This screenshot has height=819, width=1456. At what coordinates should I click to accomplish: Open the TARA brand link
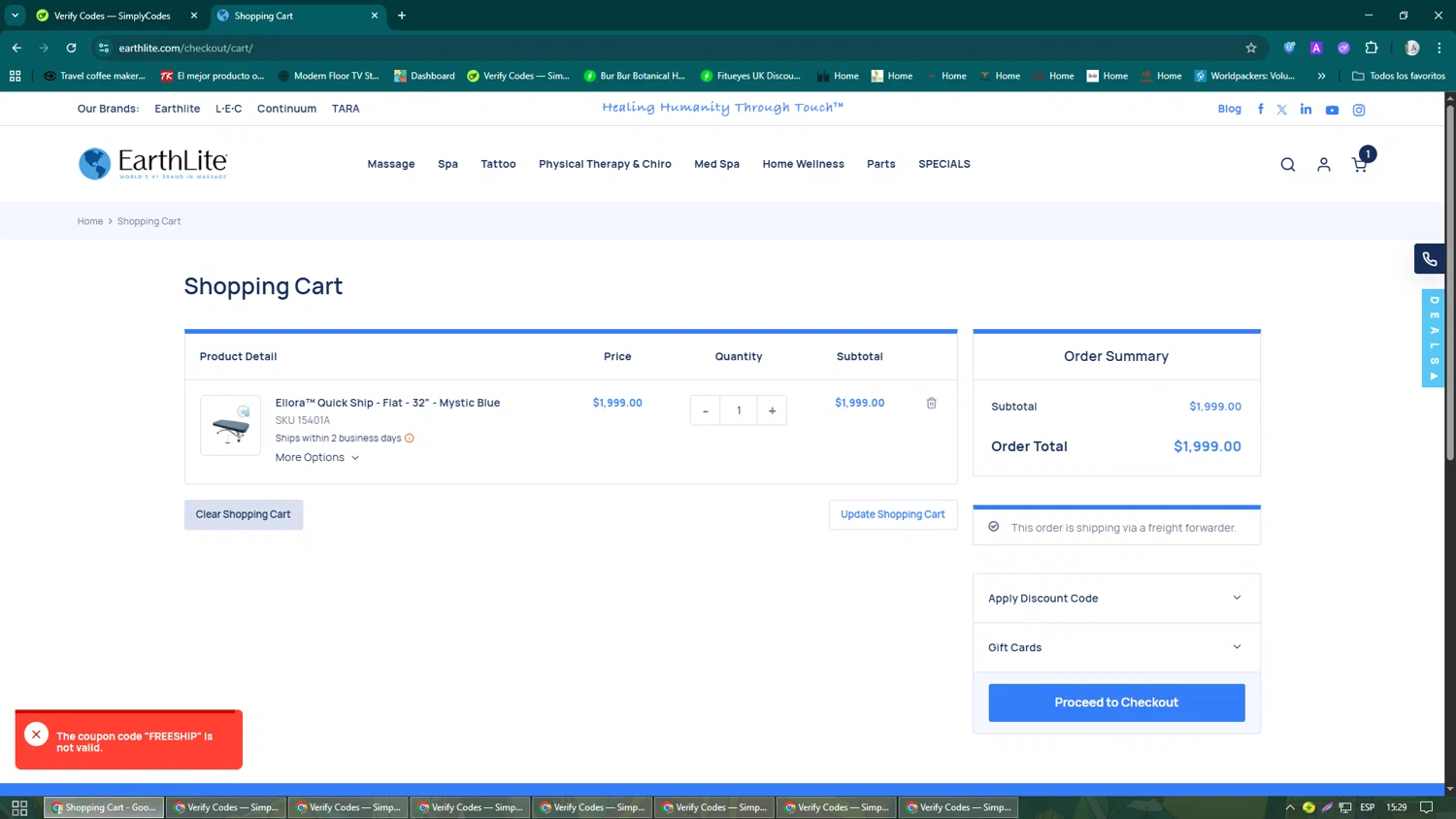click(346, 109)
